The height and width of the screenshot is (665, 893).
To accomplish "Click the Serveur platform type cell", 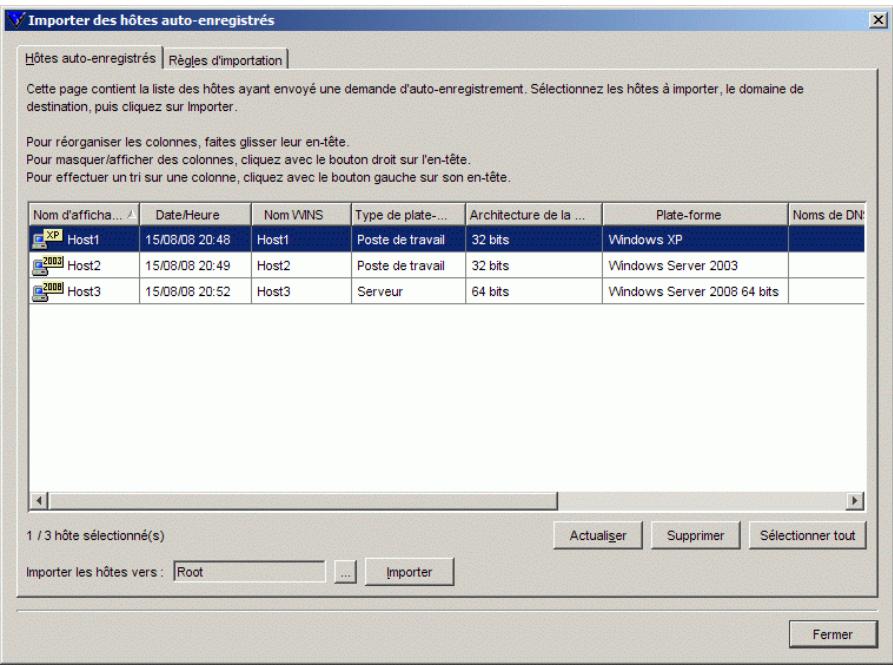I will click(x=408, y=291).
